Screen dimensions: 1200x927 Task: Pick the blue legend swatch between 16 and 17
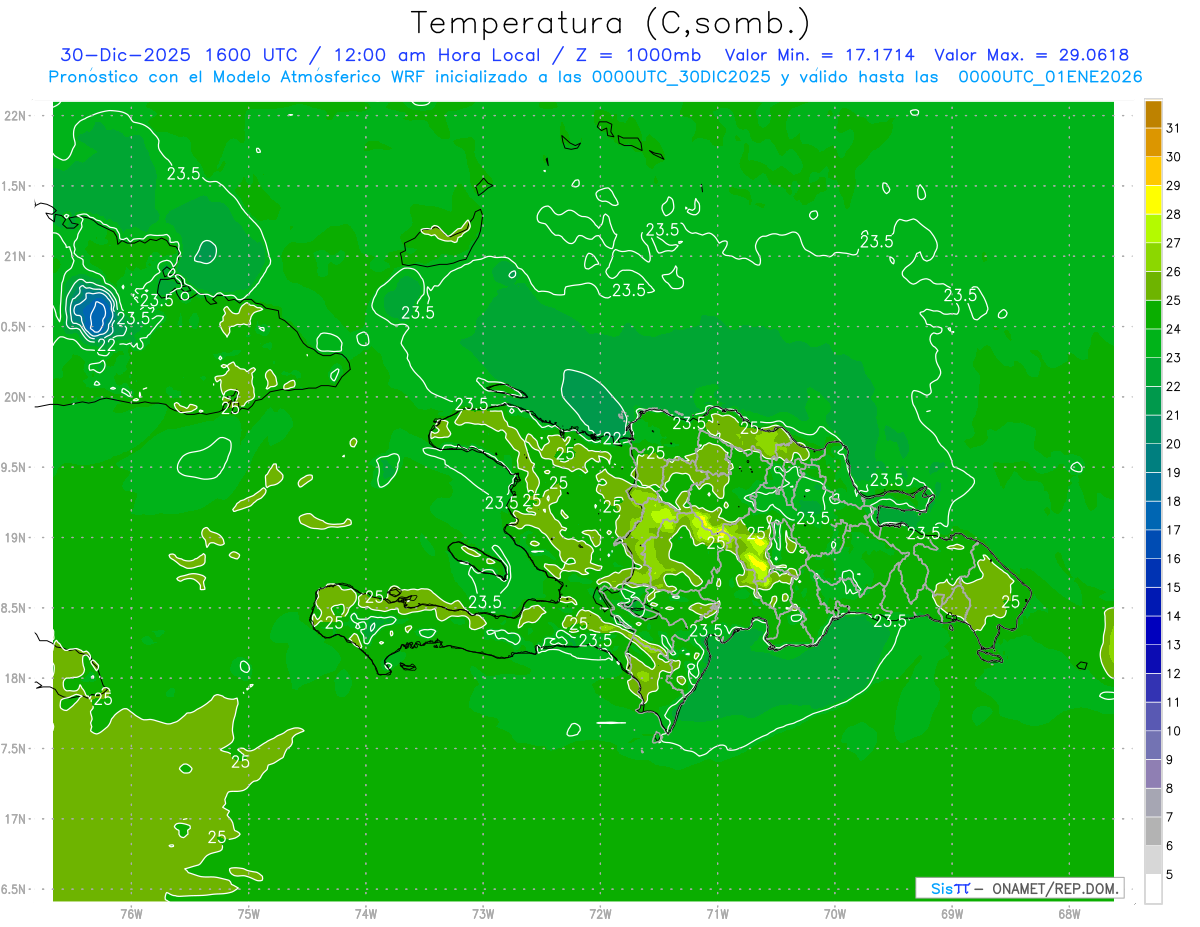[x=1153, y=544]
